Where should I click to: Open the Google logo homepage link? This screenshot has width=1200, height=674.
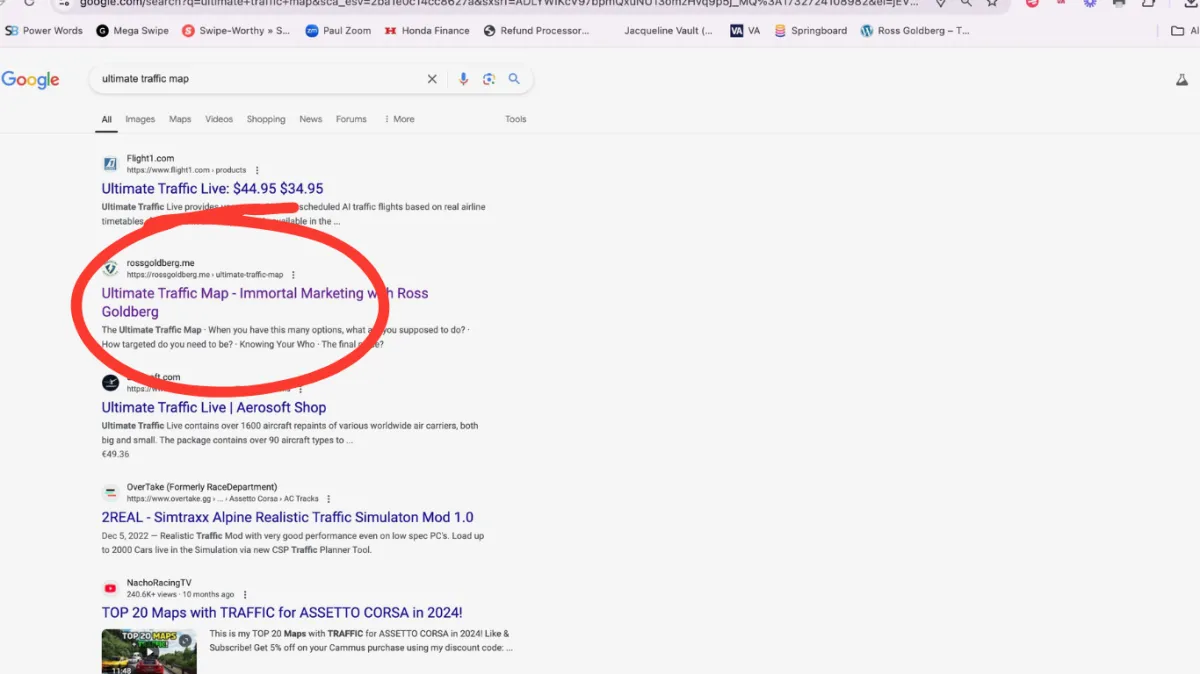point(30,80)
